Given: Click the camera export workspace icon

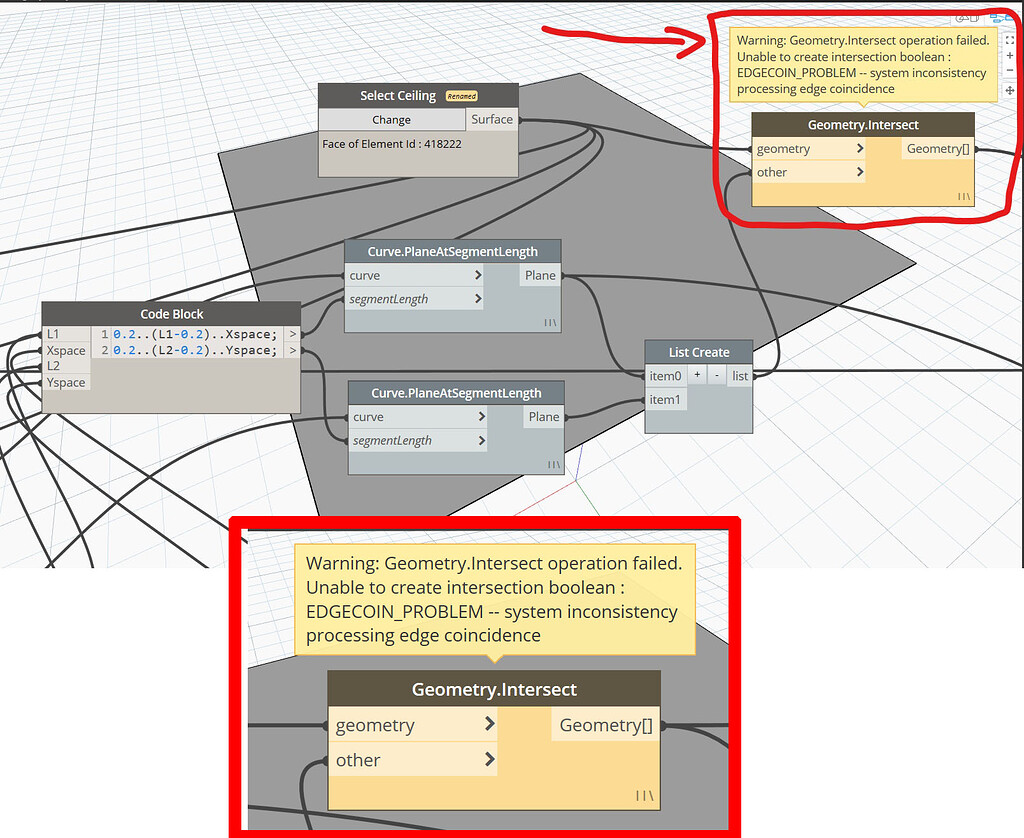Looking at the screenshot, I should 960,19.
